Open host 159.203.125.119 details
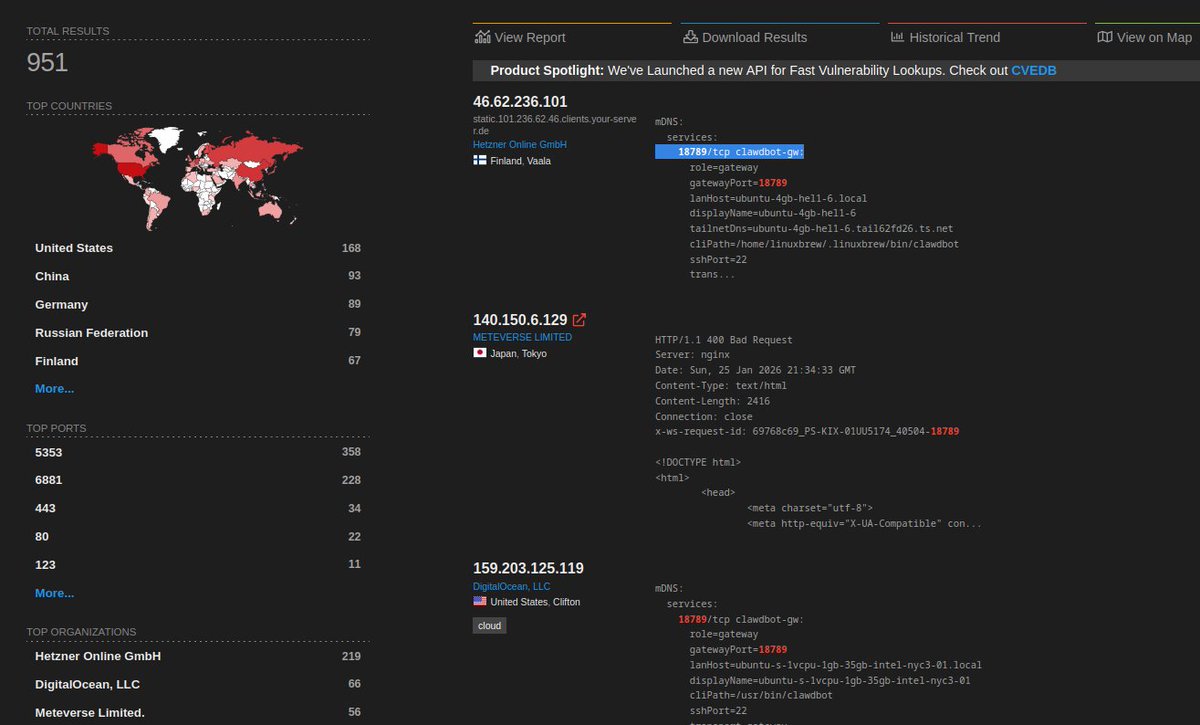 pos(528,568)
